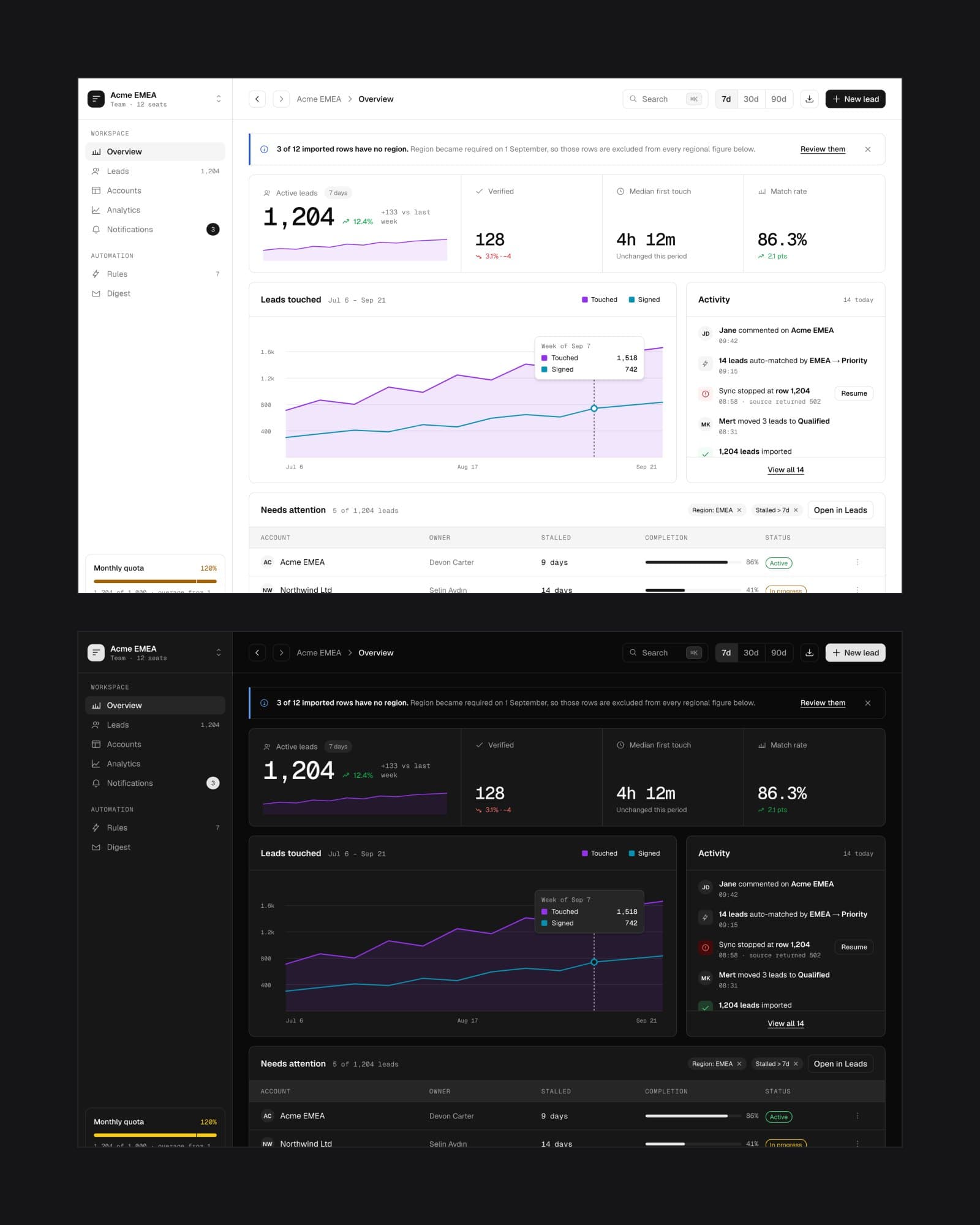Open Accounts in the dark theme sidebar
Viewport: 980px width, 1225px height.
point(155,744)
